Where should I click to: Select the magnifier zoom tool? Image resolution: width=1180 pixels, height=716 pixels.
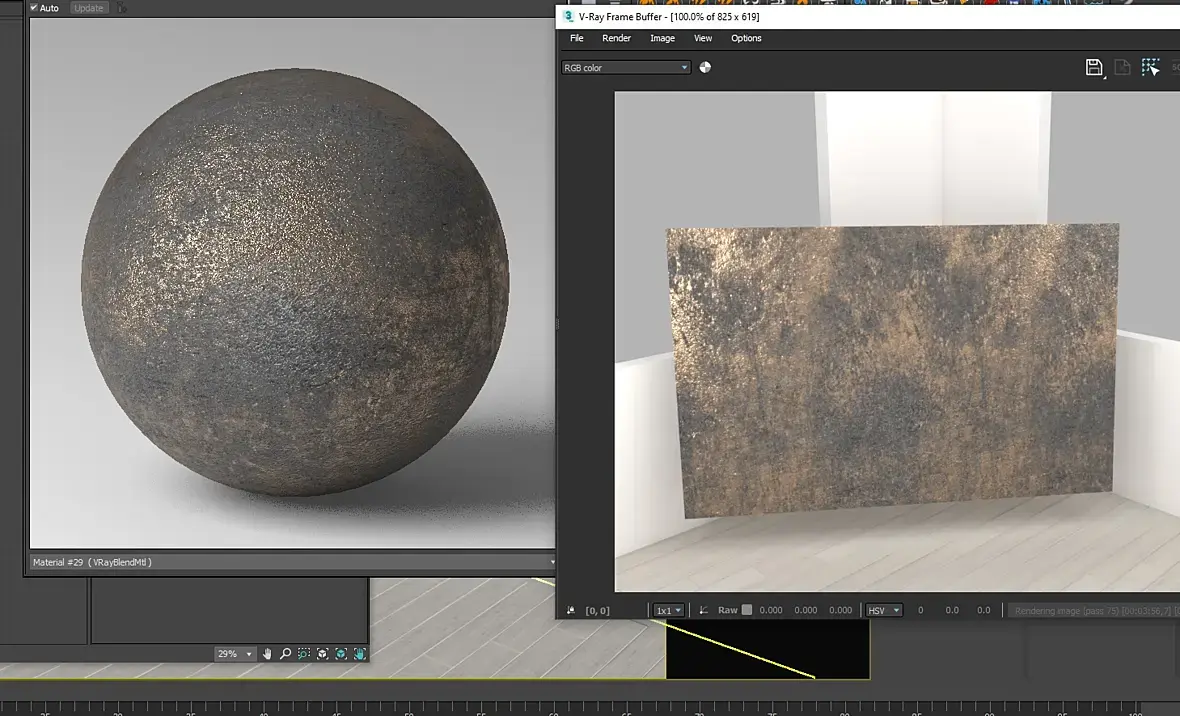285,654
